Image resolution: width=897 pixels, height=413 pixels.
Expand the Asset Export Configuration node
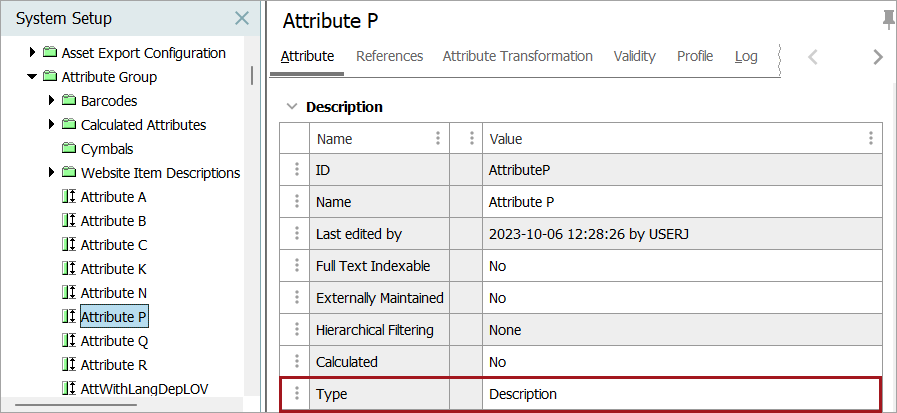(33, 53)
